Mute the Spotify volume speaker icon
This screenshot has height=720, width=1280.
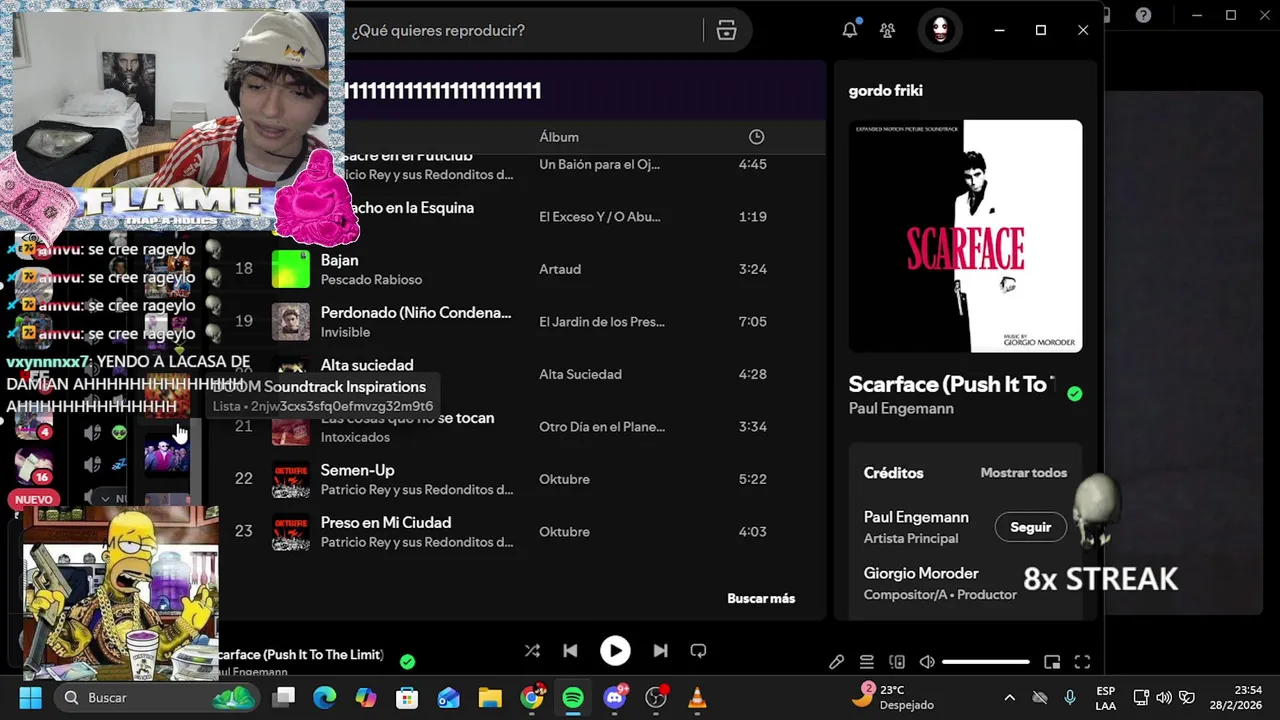click(x=927, y=662)
